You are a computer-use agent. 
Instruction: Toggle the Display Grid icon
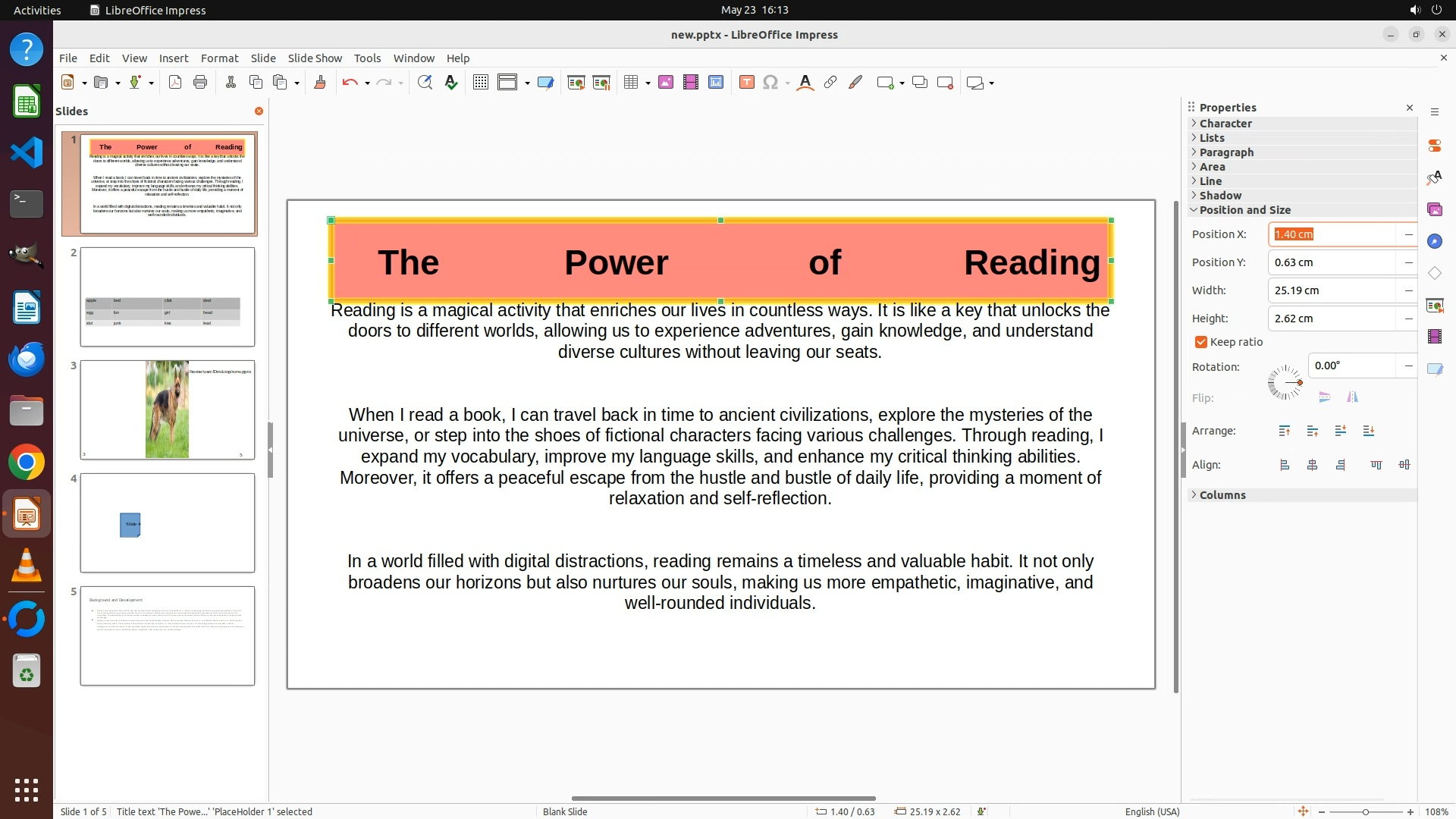[x=480, y=83]
